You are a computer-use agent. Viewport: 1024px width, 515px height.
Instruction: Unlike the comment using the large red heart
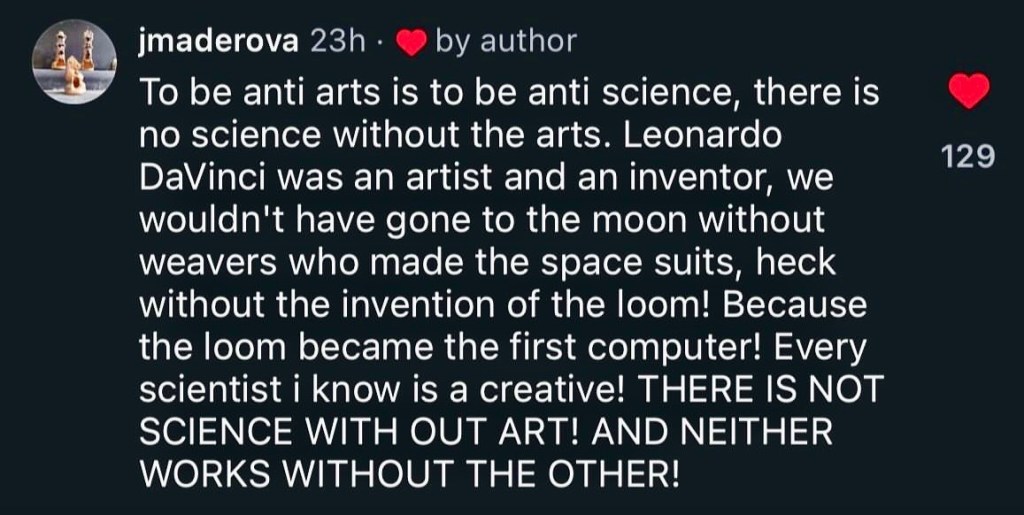(968, 94)
